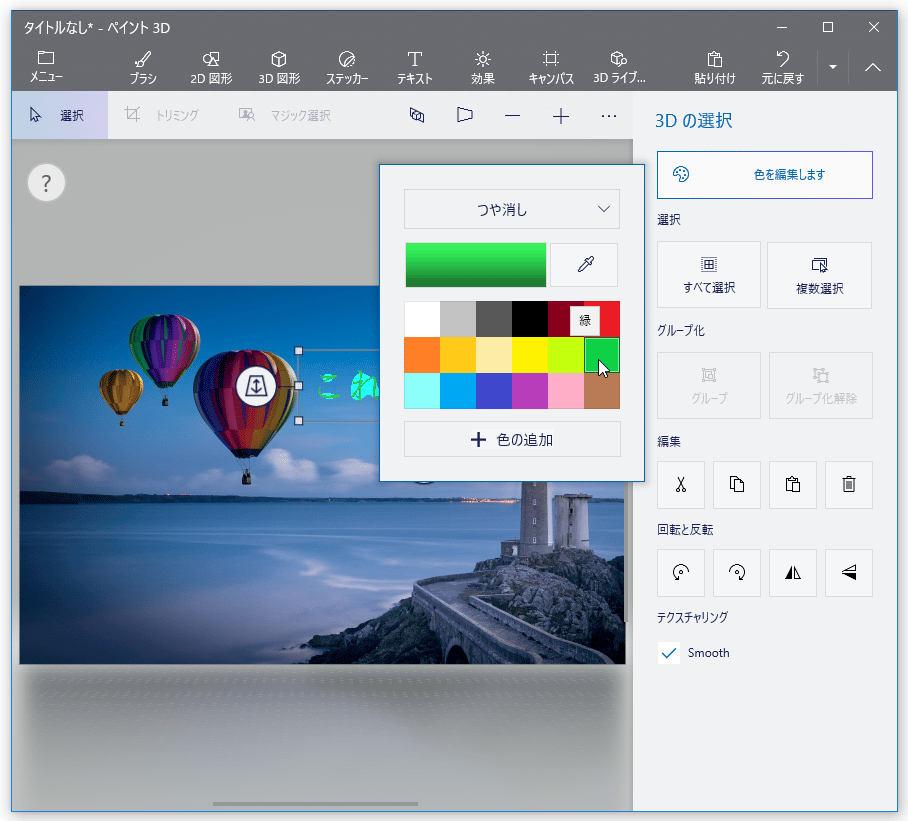Switch to the 2D 図形 tab
This screenshot has height=821, width=908.
[x=211, y=67]
